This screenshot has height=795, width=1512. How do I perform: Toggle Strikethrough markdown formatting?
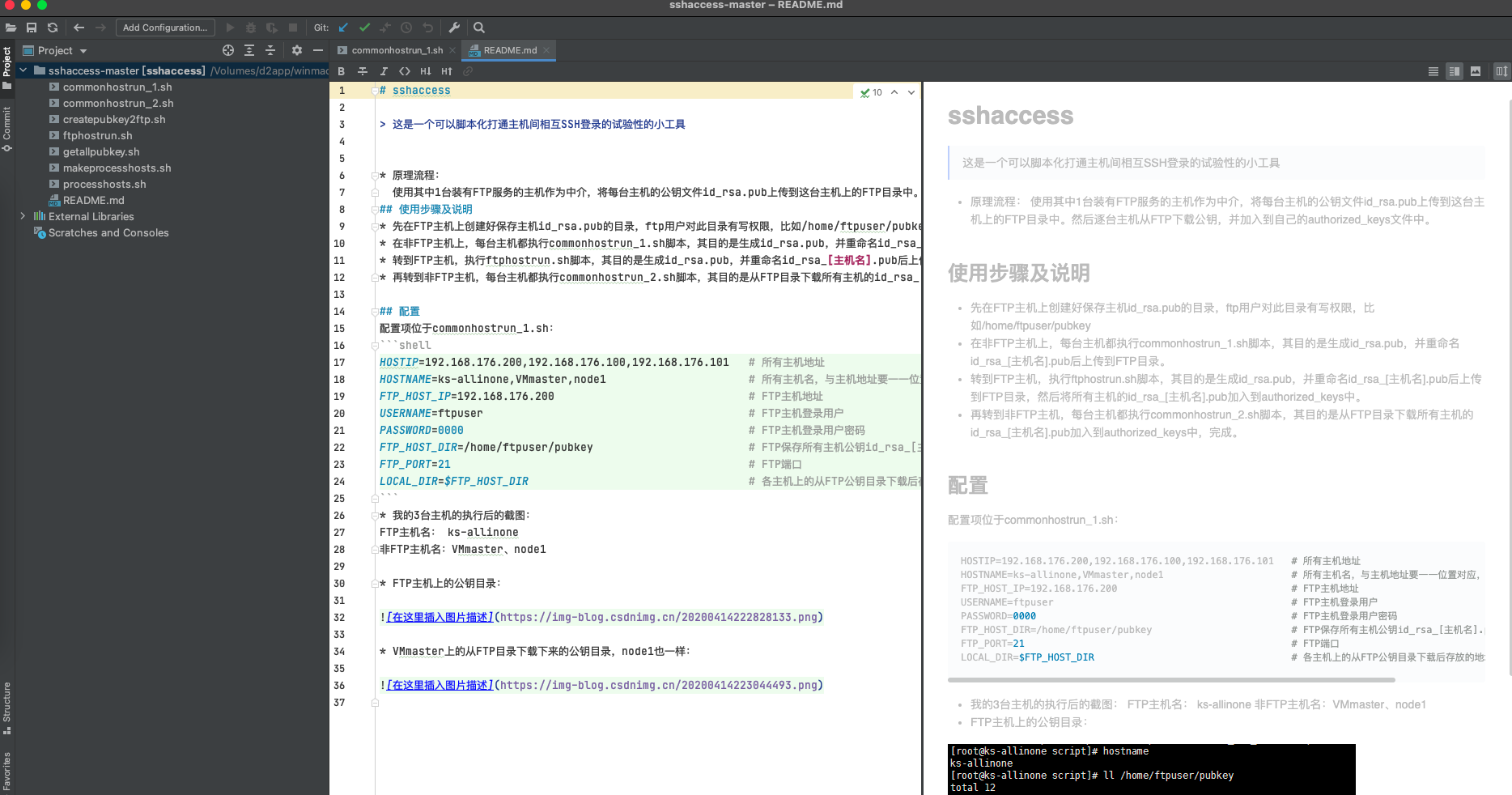pyautogui.click(x=363, y=71)
